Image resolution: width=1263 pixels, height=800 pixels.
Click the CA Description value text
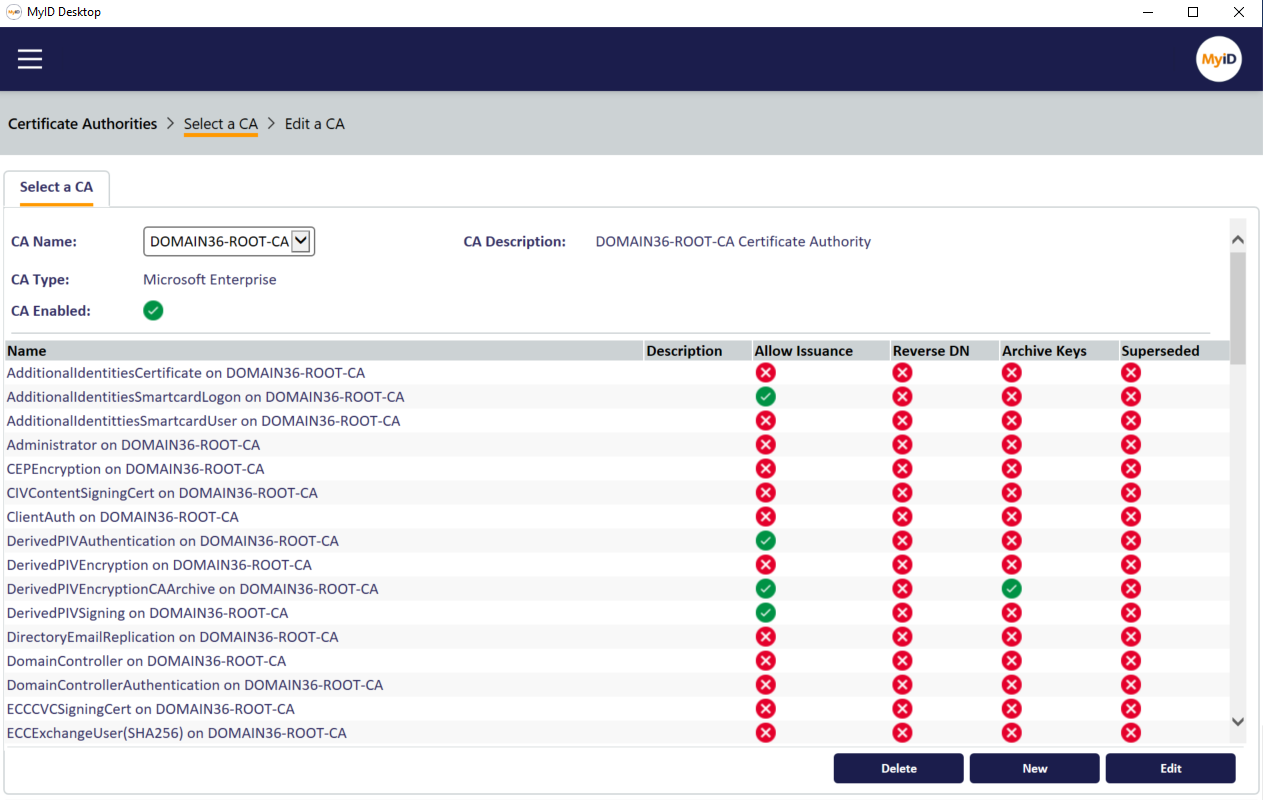pos(733,241)
